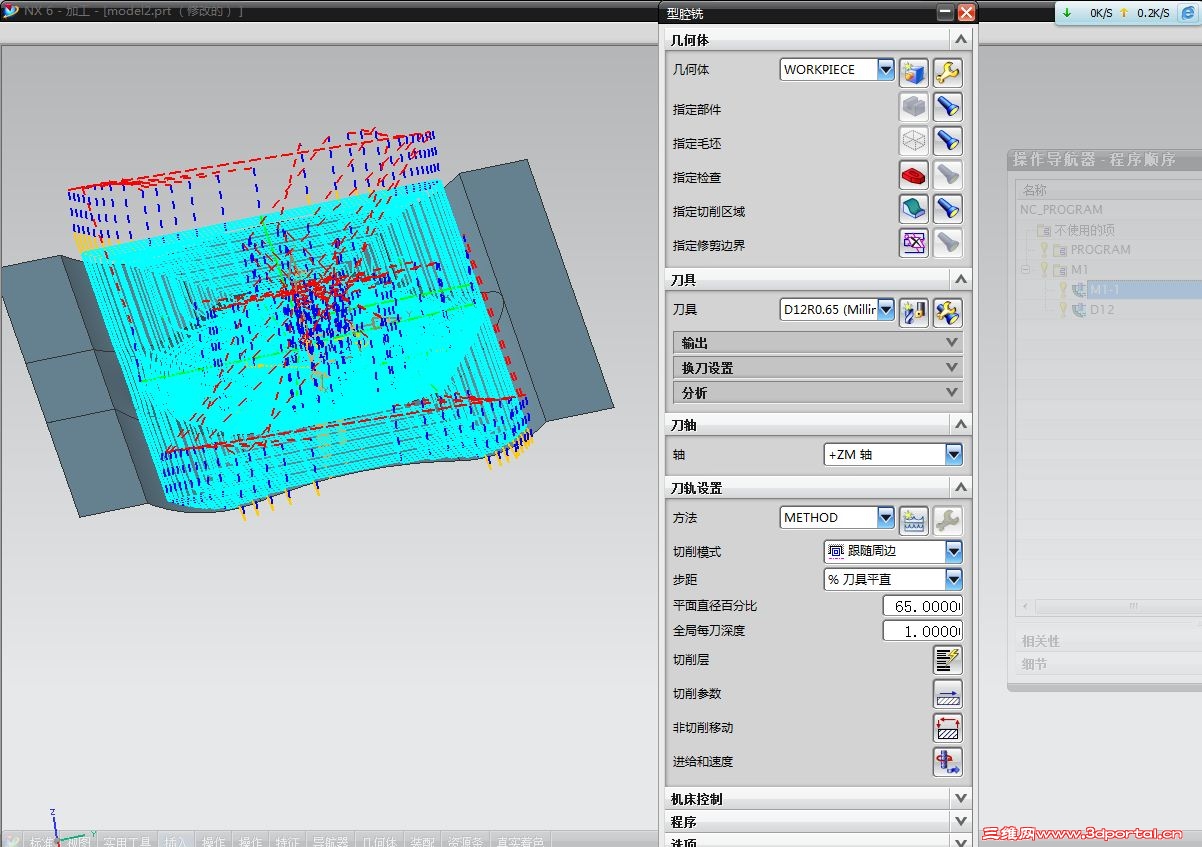Click the 指定毛坯 select blank icon

click(x=914, y=141)
